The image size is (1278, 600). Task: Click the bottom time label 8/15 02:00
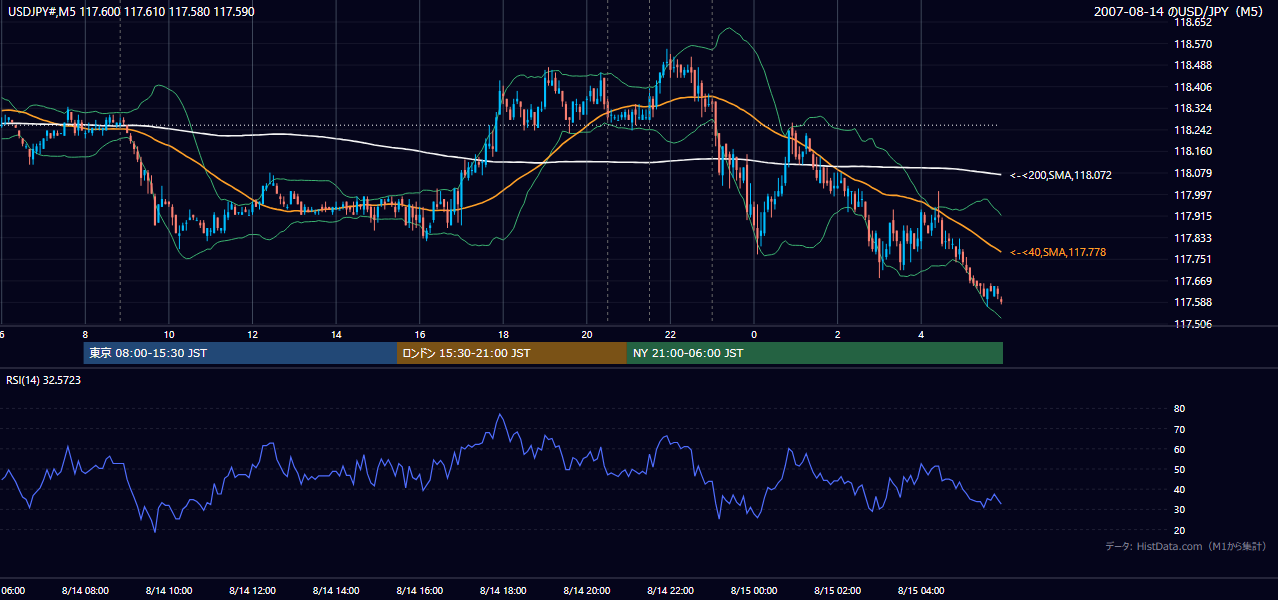pos(837,591)
